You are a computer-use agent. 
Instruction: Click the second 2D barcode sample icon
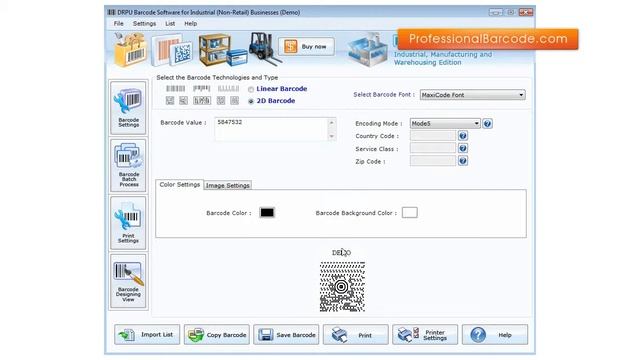click(x=183, y=100)
